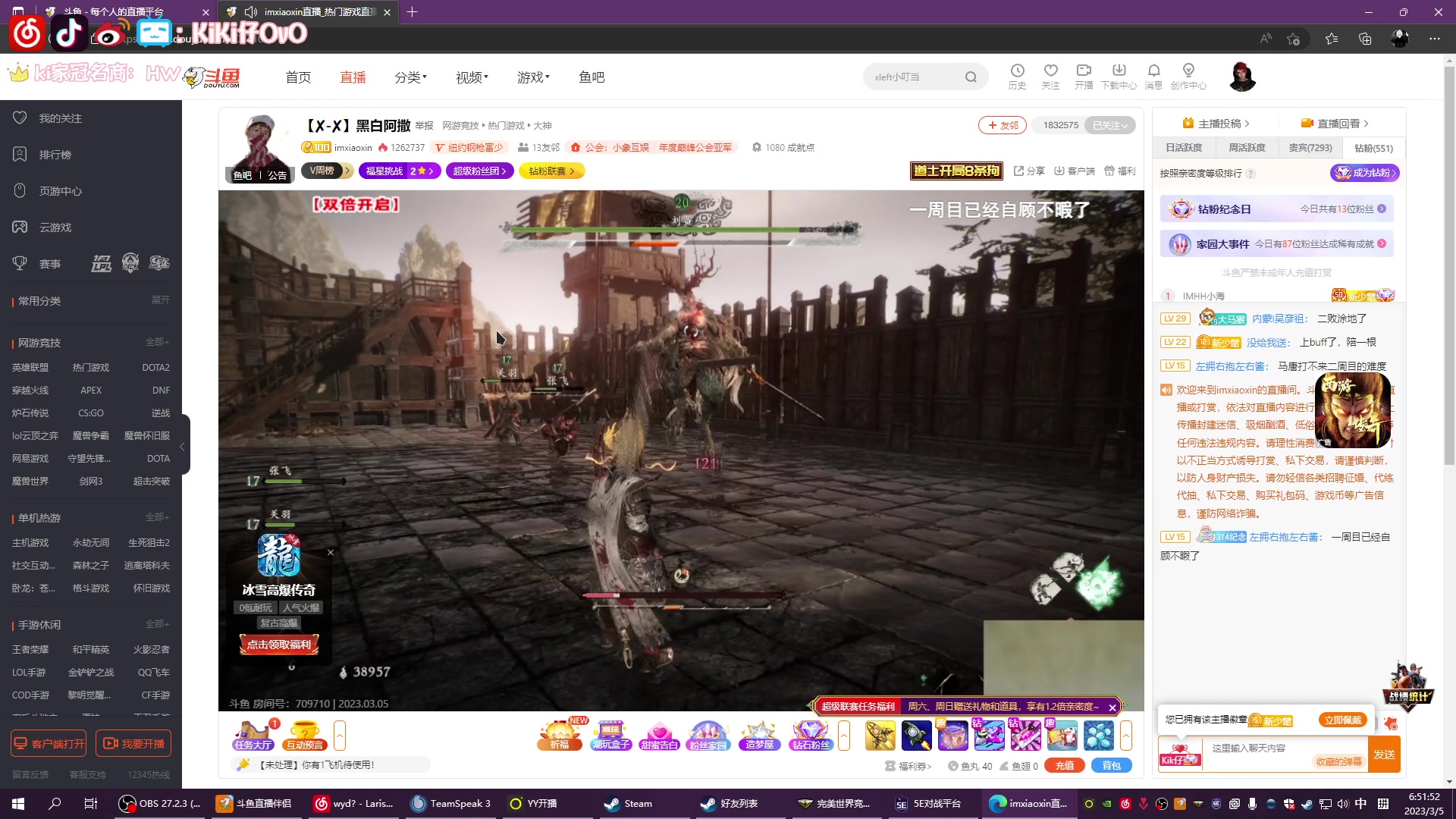The width and height of the screenshot is (1456, 819).
Task: Close the 冰雪高爆传奇 ad overlay
Action: tap(331, 553)
